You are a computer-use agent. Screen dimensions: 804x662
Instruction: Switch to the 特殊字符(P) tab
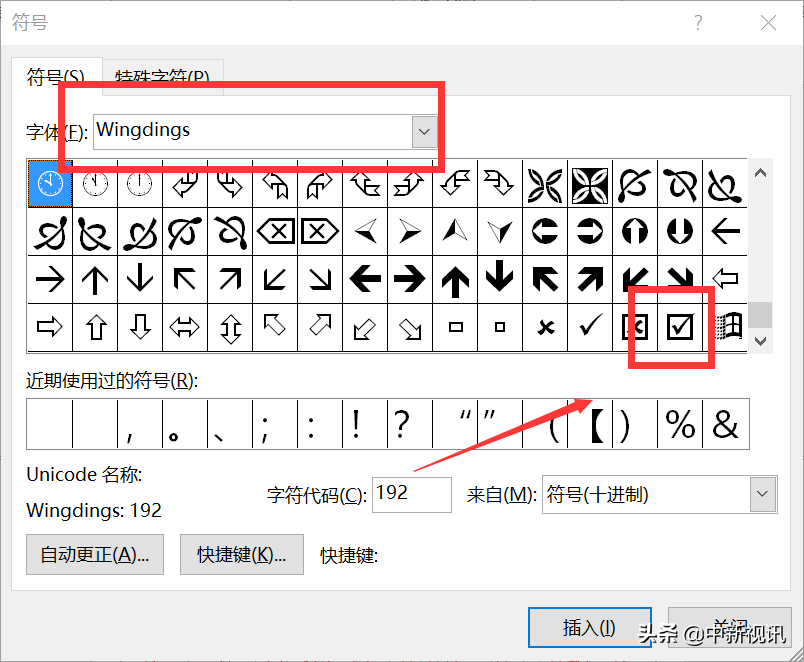click(163, 78)
